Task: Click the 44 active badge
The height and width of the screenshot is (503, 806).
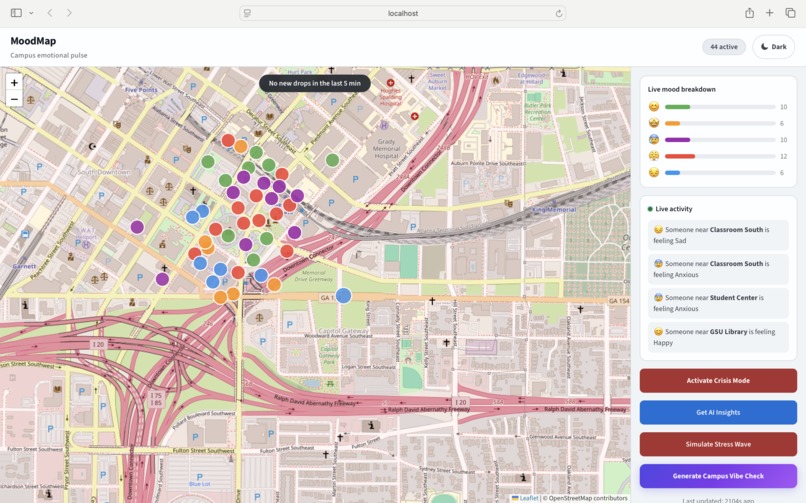Action: click(724, 47)
